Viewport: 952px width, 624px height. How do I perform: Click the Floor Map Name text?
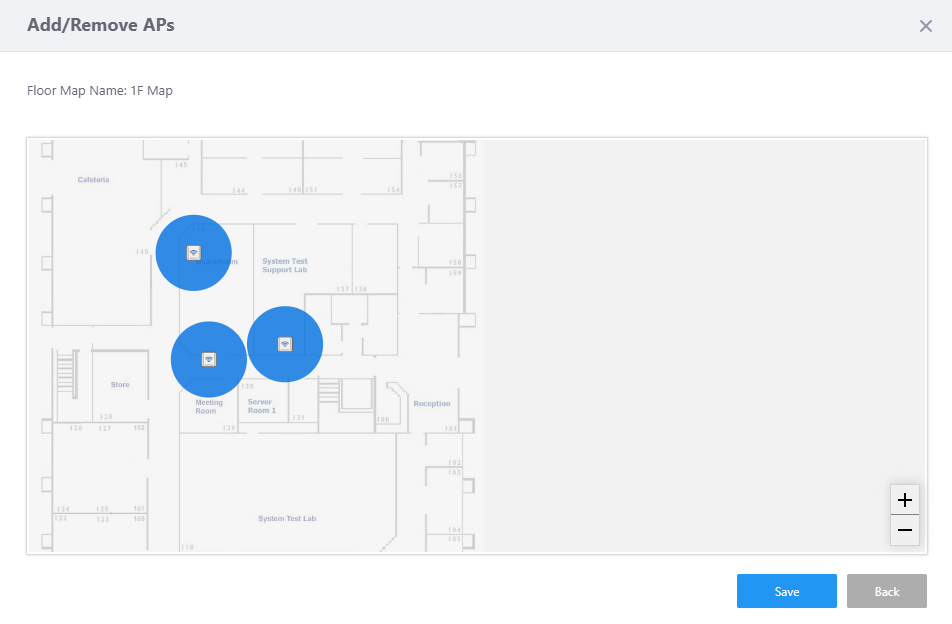click(100, 91)
